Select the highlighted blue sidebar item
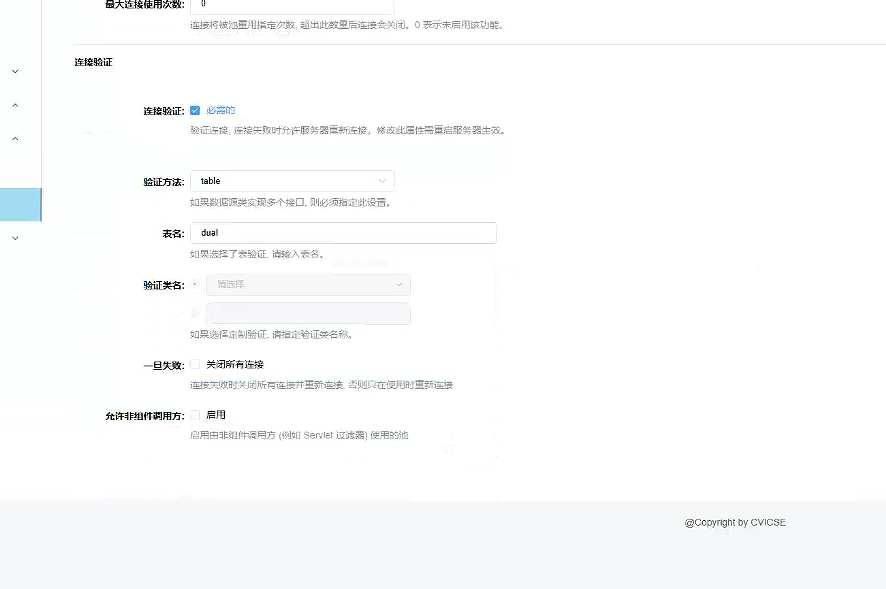 coord(20,204)
